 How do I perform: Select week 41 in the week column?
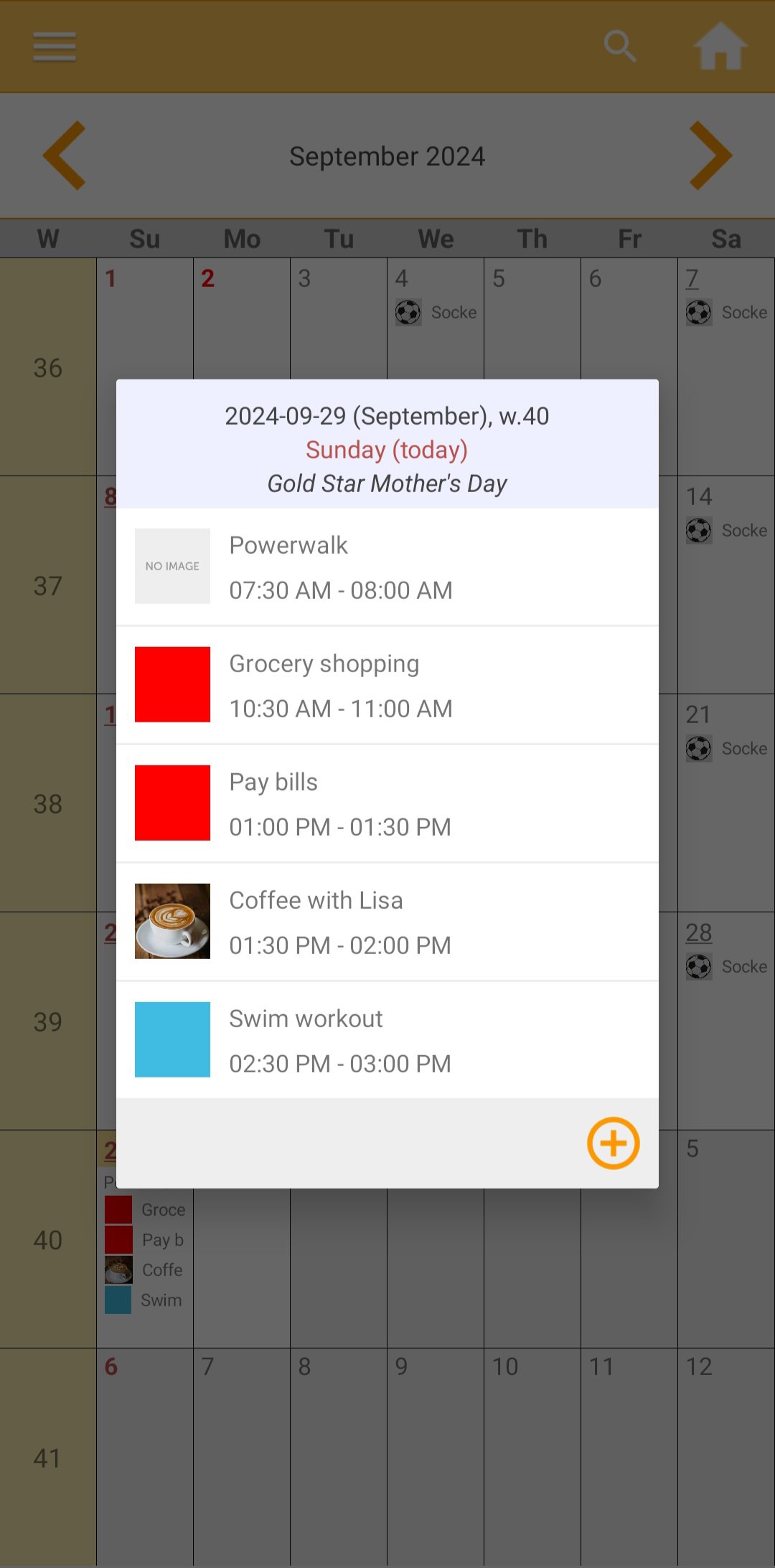coord(47,1458)
